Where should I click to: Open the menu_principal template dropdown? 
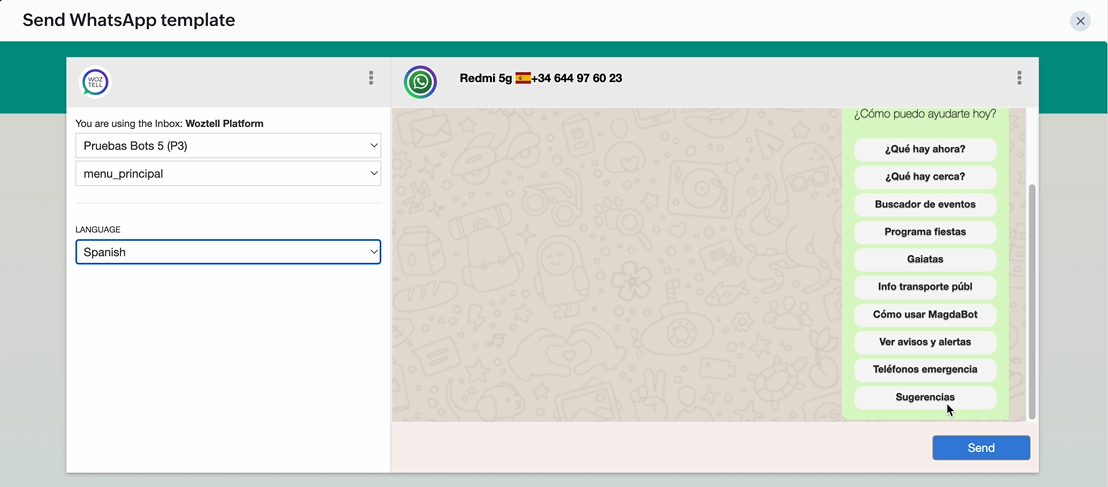228,174
